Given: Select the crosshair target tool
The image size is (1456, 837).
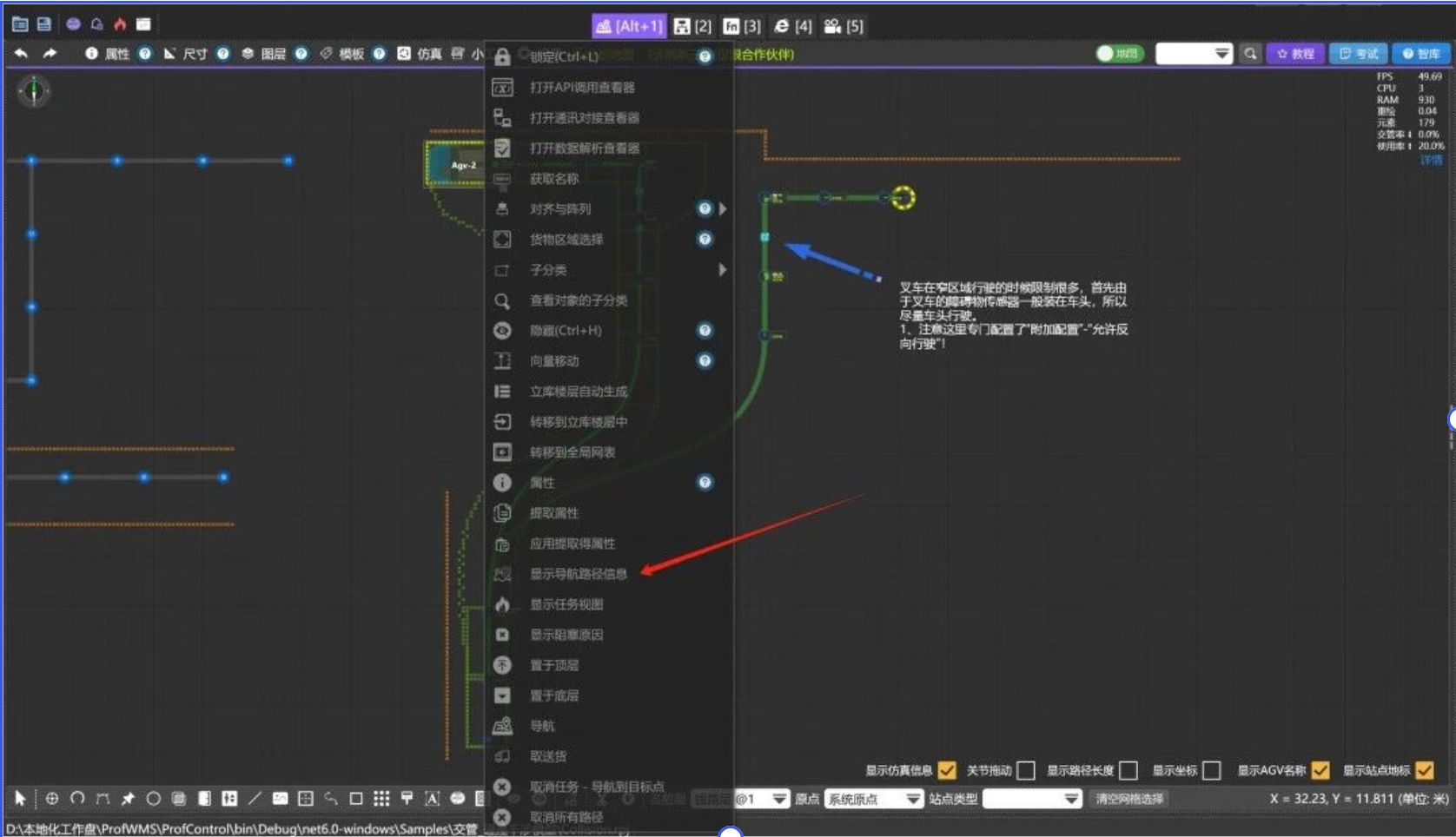Looking at the screenshot, I should point(52,798).
